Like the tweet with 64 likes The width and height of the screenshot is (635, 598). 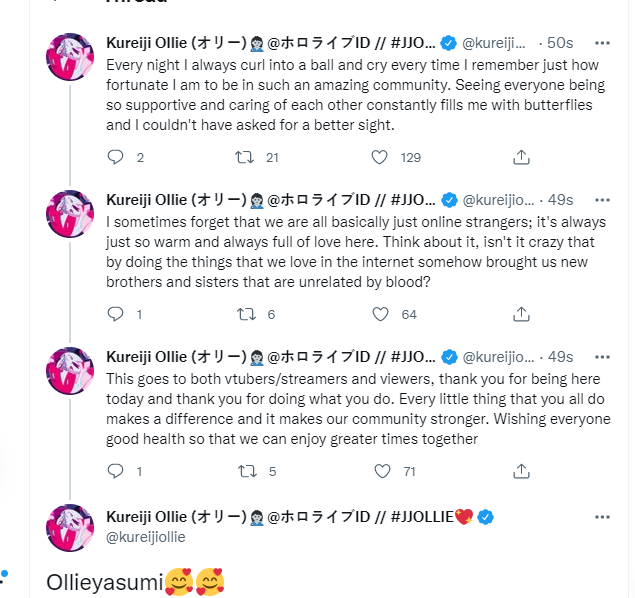point(380,314)
